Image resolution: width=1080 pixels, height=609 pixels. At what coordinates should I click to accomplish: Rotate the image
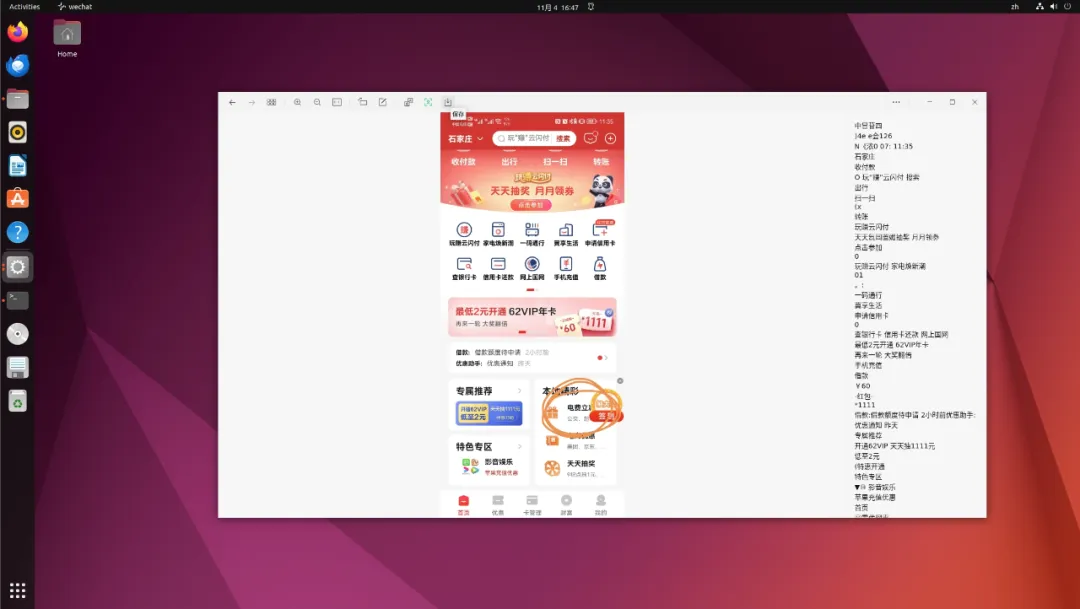362,102
